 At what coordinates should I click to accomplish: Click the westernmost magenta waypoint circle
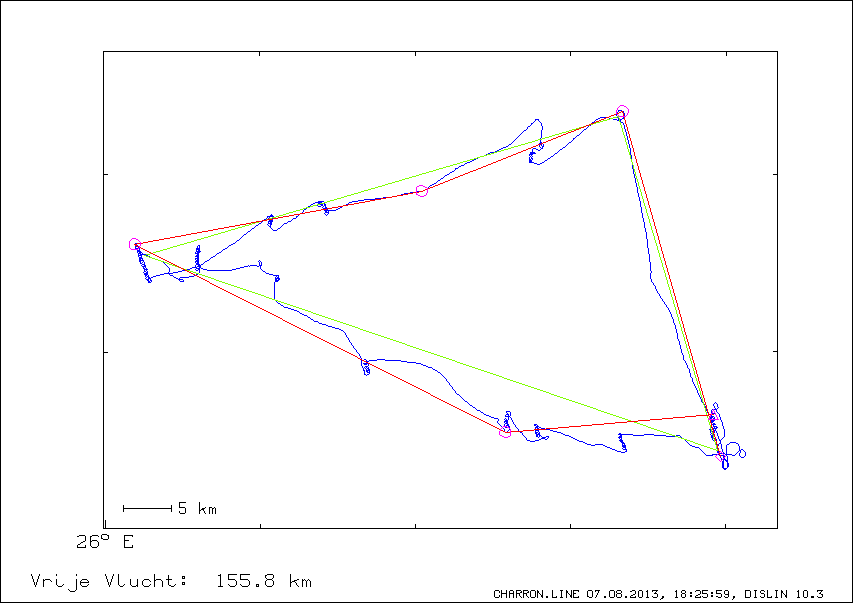[x=135, y=244]
